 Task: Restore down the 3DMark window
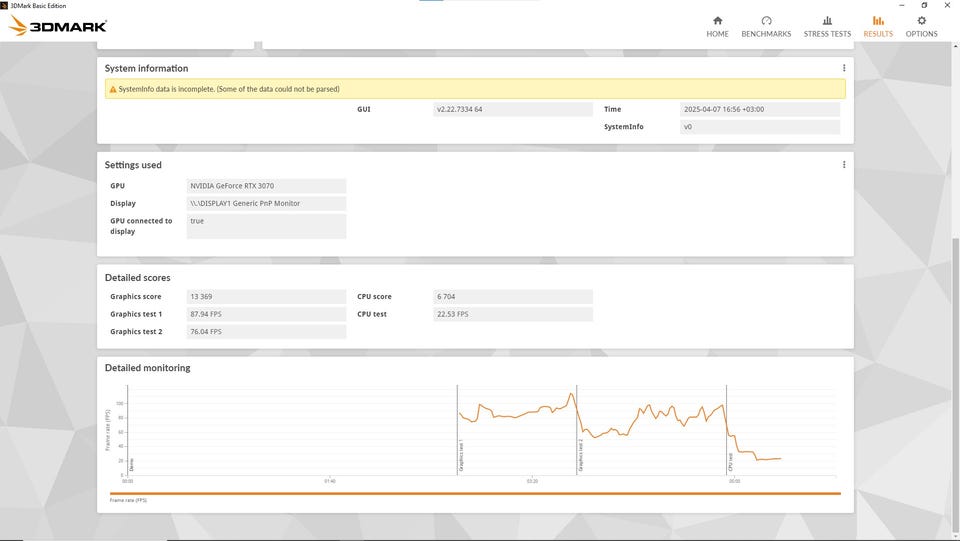(924, 5)
